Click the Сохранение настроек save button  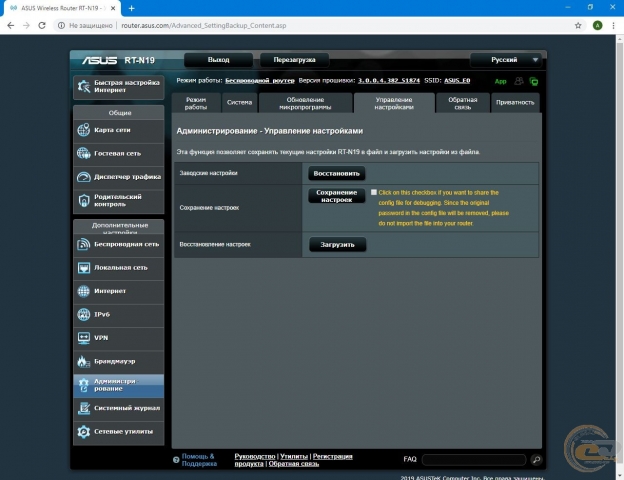click(337, 196)
